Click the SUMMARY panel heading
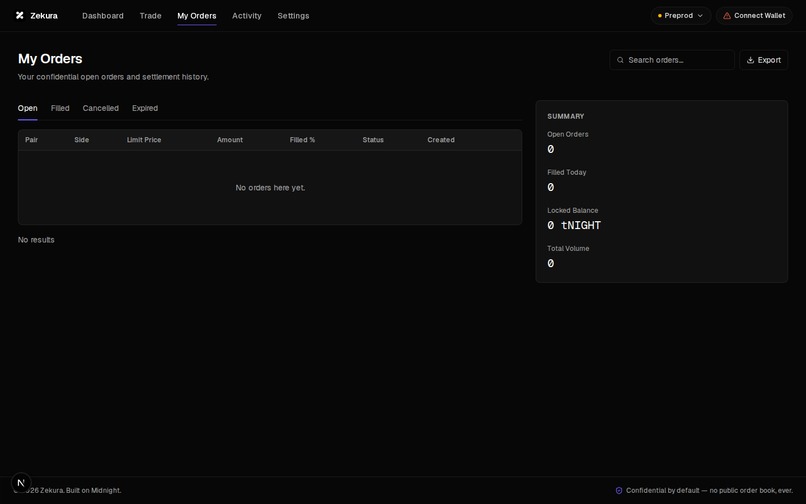The image size is (806, 504). pyautogui.click(x=566, y=116)
